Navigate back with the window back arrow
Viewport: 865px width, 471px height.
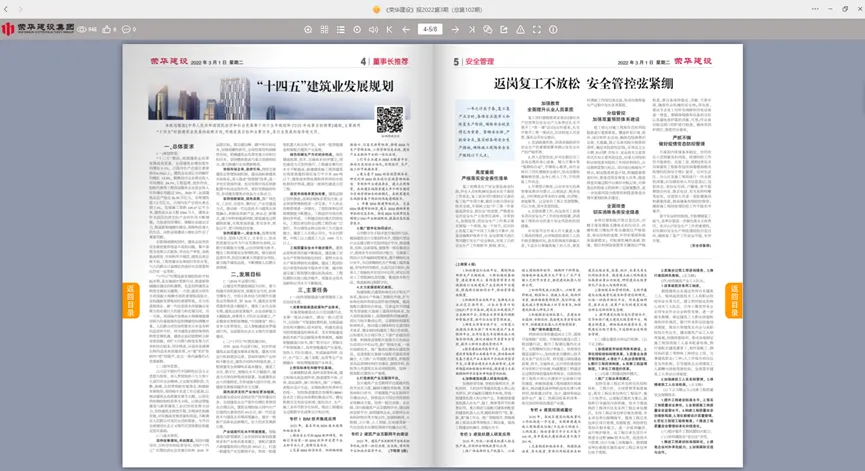pyautogui.click(x=6, y=9)
